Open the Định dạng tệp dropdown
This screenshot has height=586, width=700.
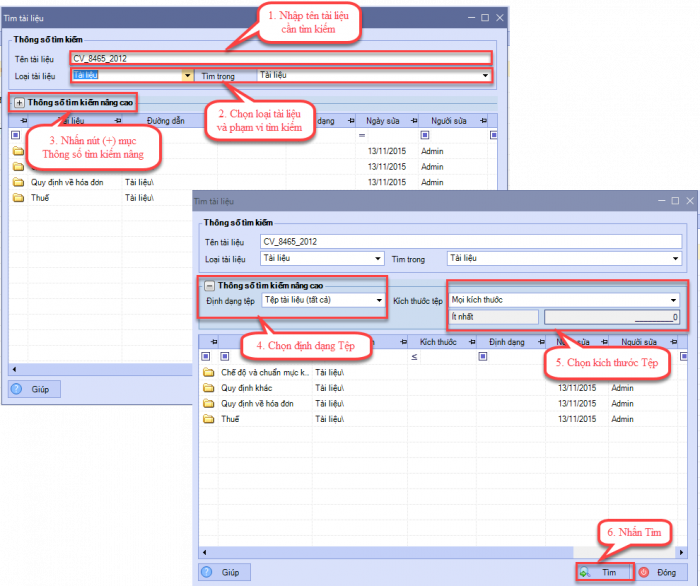(379, 299)
